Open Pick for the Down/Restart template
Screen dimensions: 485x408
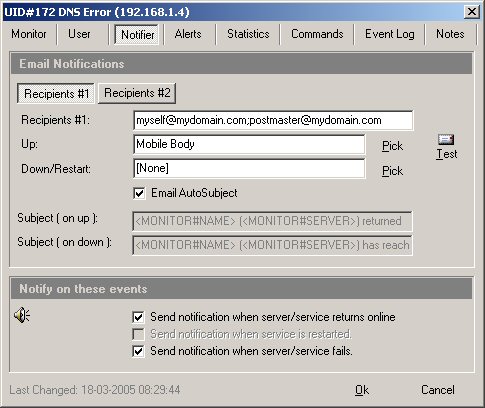click(x=392, y=171)
